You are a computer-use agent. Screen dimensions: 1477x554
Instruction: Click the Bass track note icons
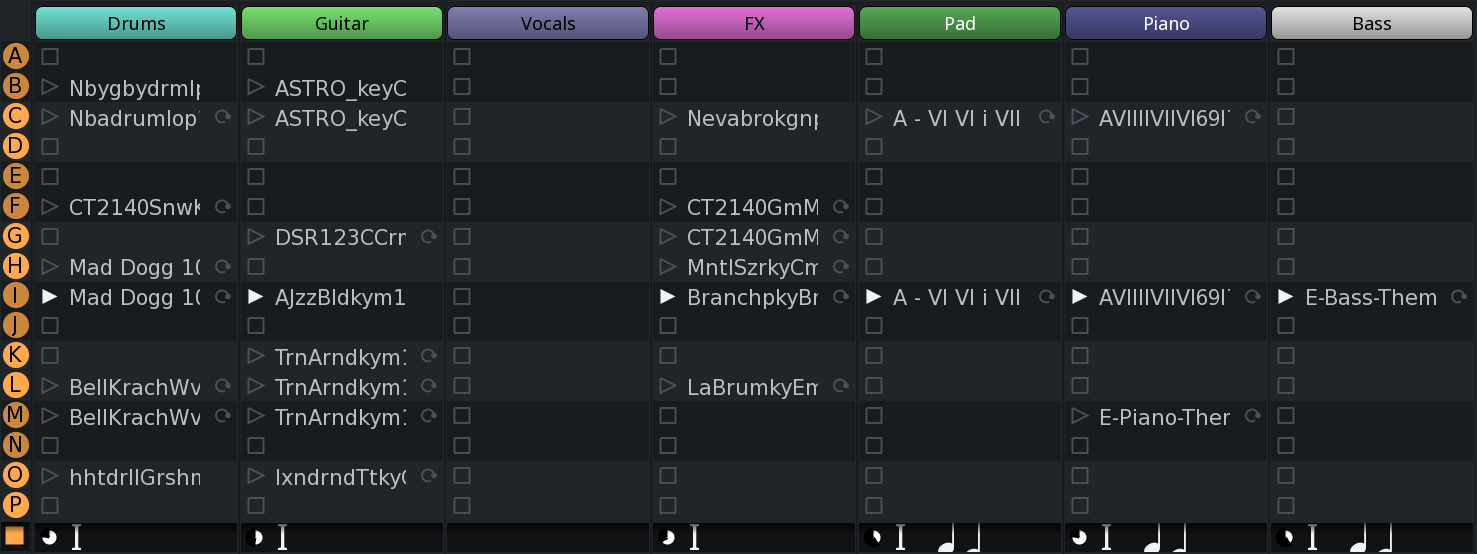pos(1372,539)
